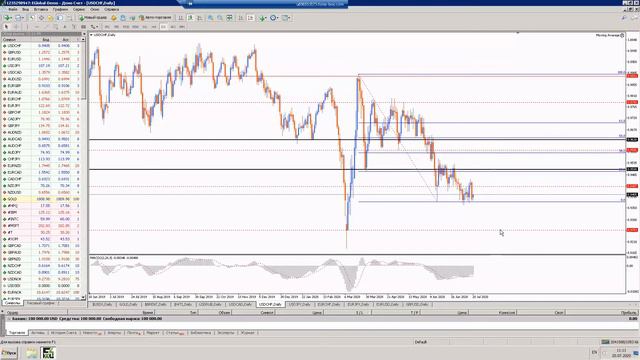Open the Сервис menu
This screenshot has height=360, width=640.
(79, 9)
